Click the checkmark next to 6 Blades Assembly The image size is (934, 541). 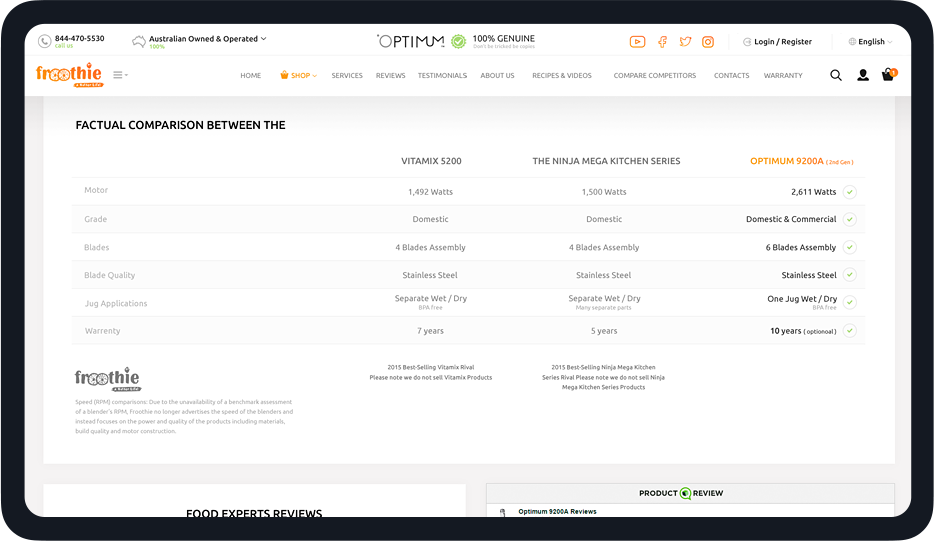[x=849, y=247]
